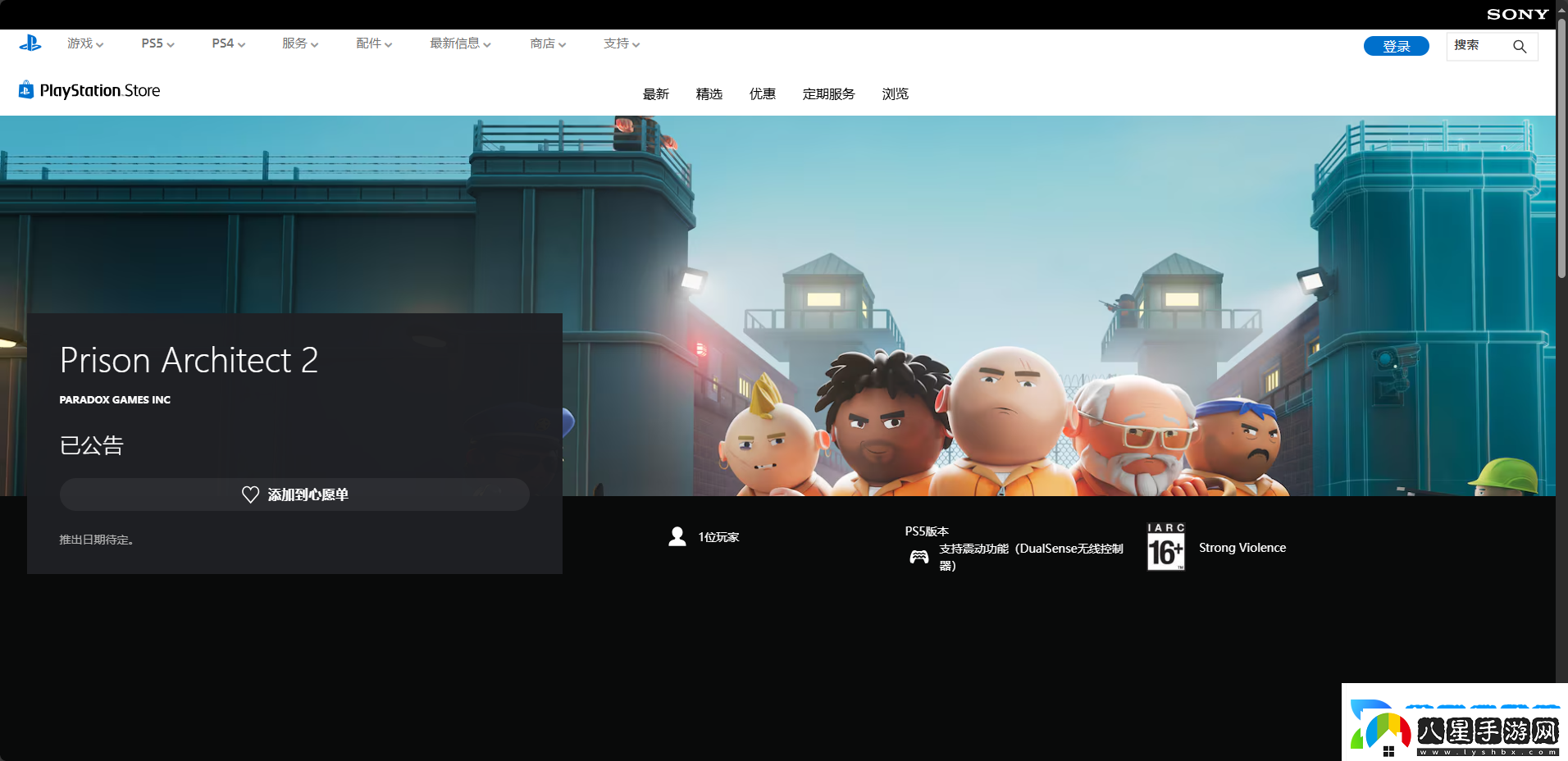Expand the PS5 menu
Image resolution: width=1568 pixels, height=761 pixels.
point(157,43)
